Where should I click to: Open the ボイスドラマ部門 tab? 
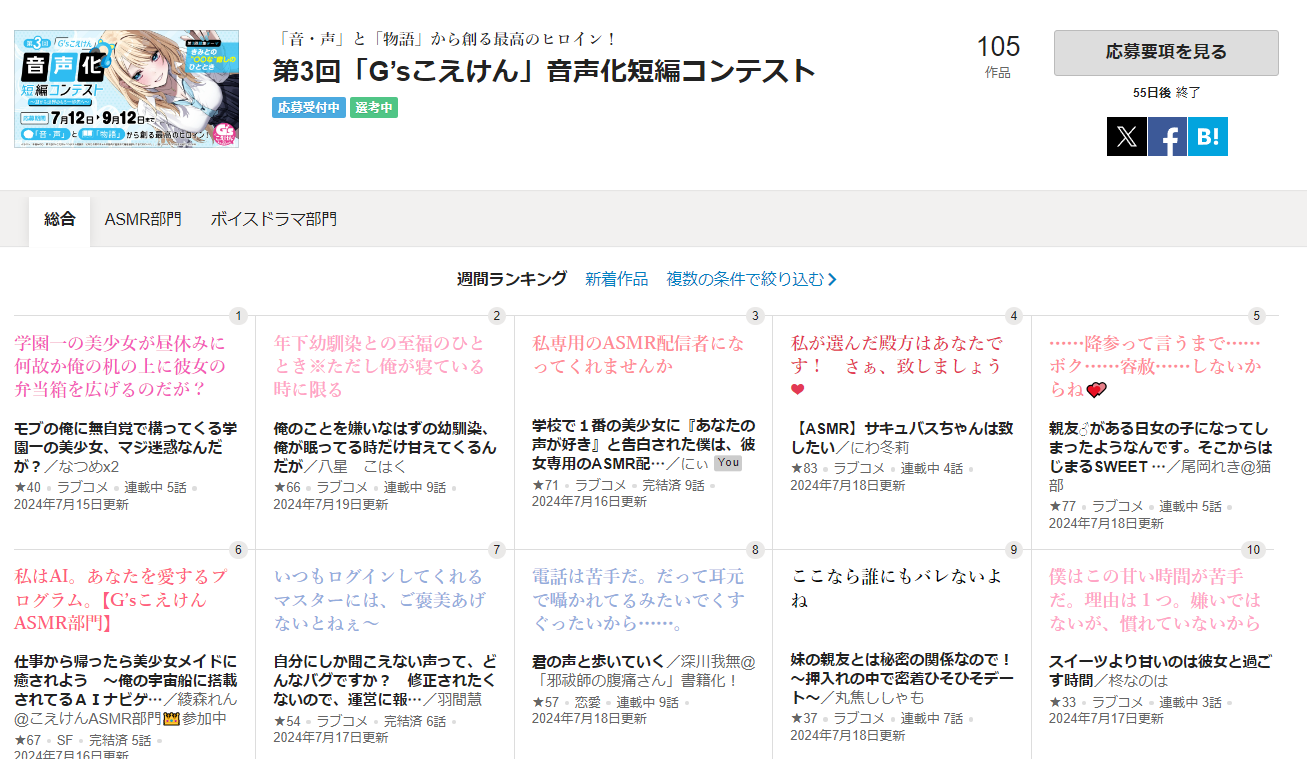[273, 219]
